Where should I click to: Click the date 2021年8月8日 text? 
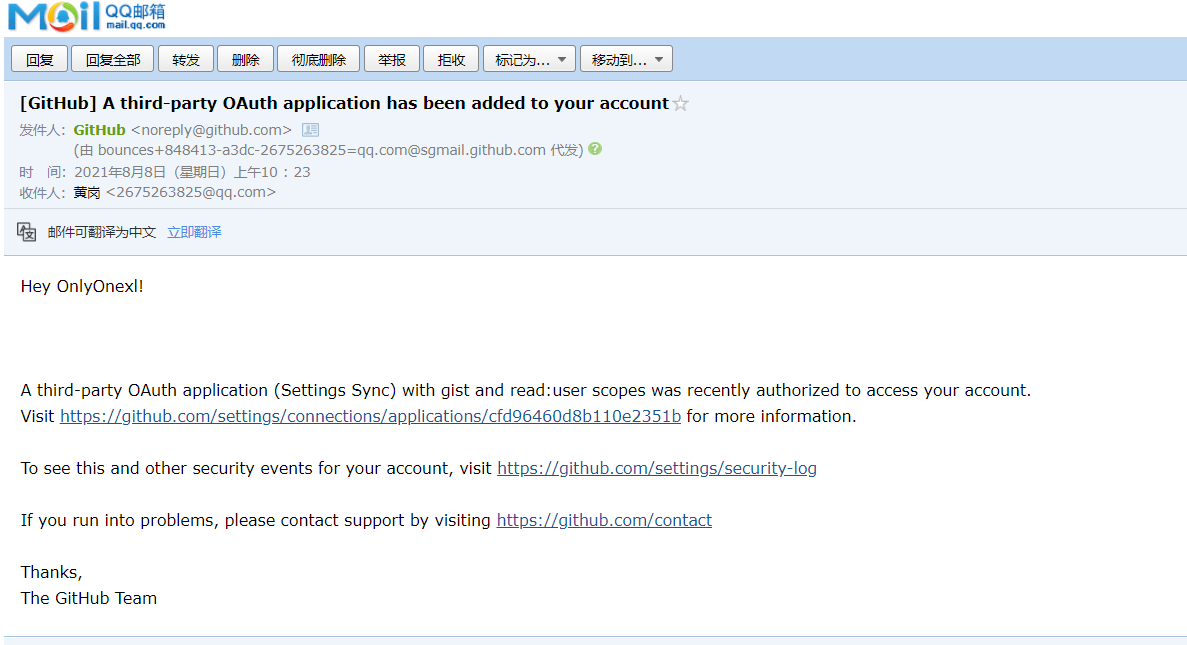tap(120, 172)
